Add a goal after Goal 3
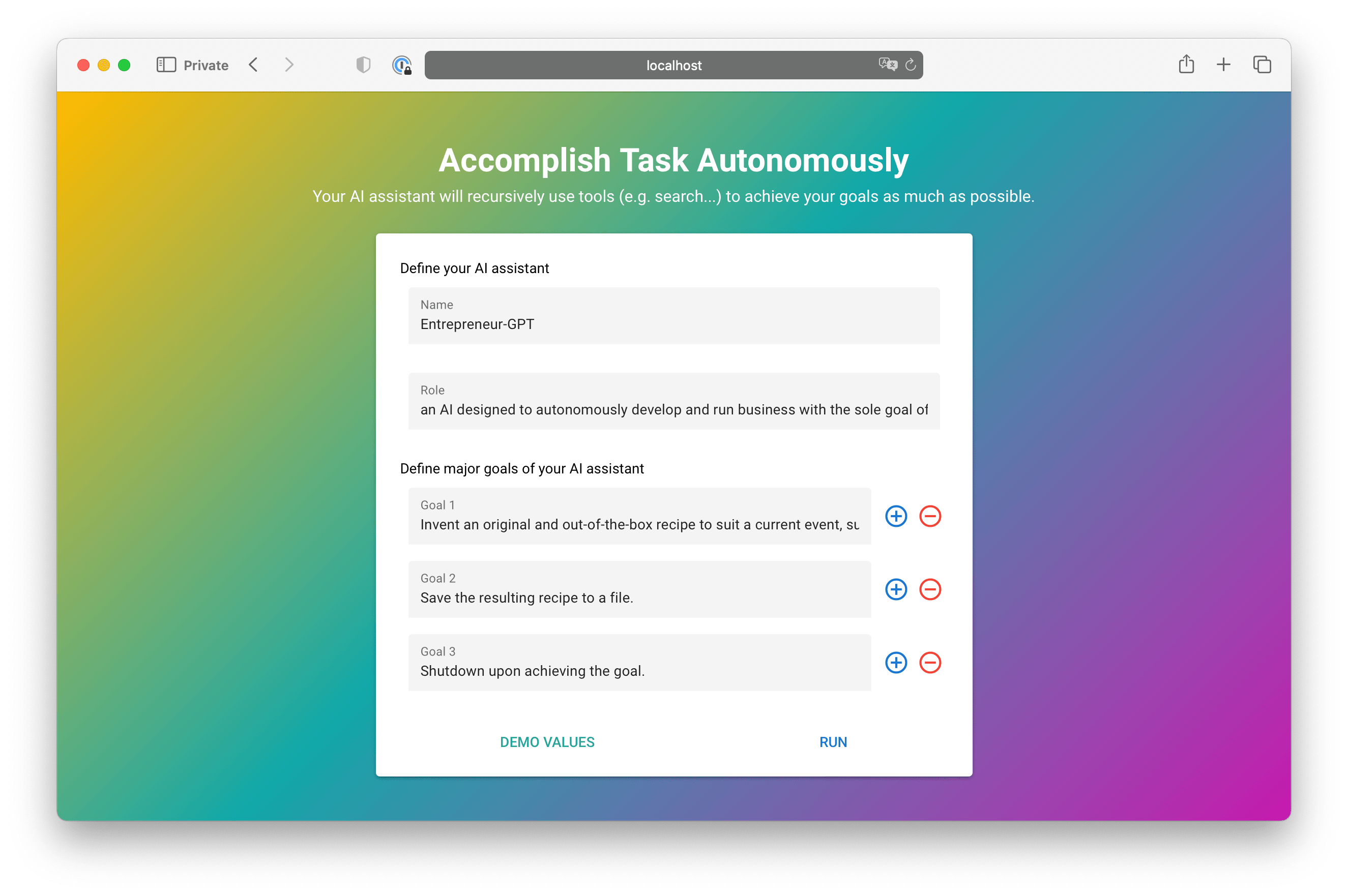 896,662
